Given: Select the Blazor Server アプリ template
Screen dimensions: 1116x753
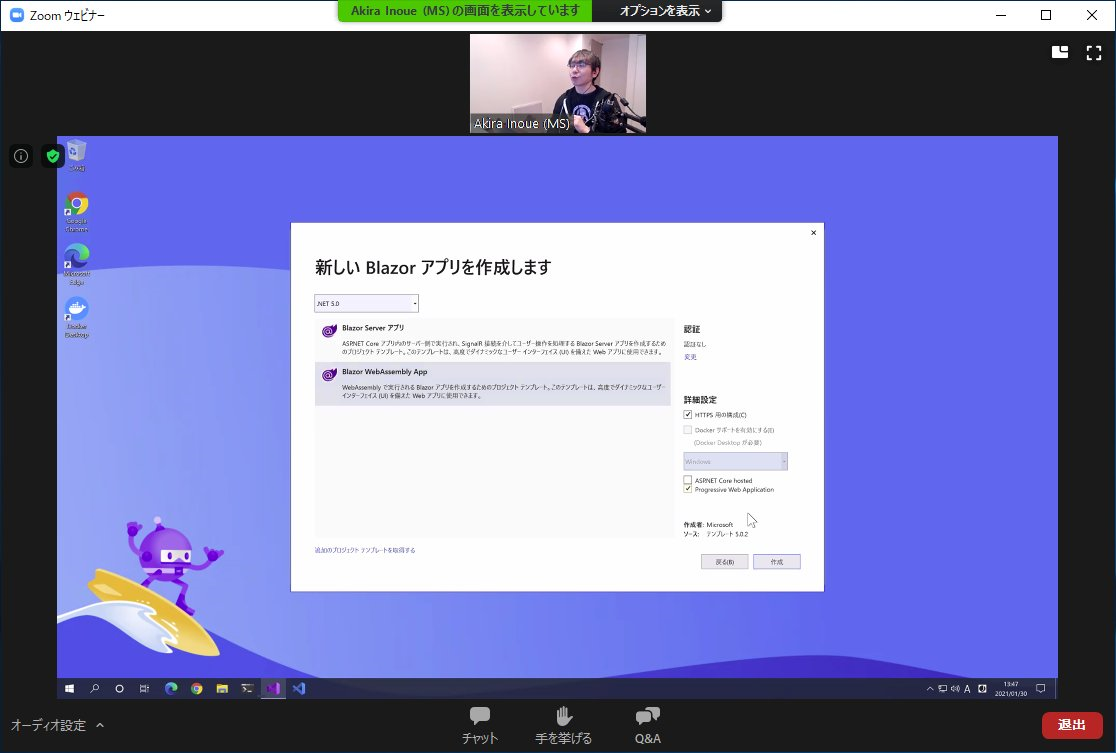Looking at the screenshot, I should (493, 339).
